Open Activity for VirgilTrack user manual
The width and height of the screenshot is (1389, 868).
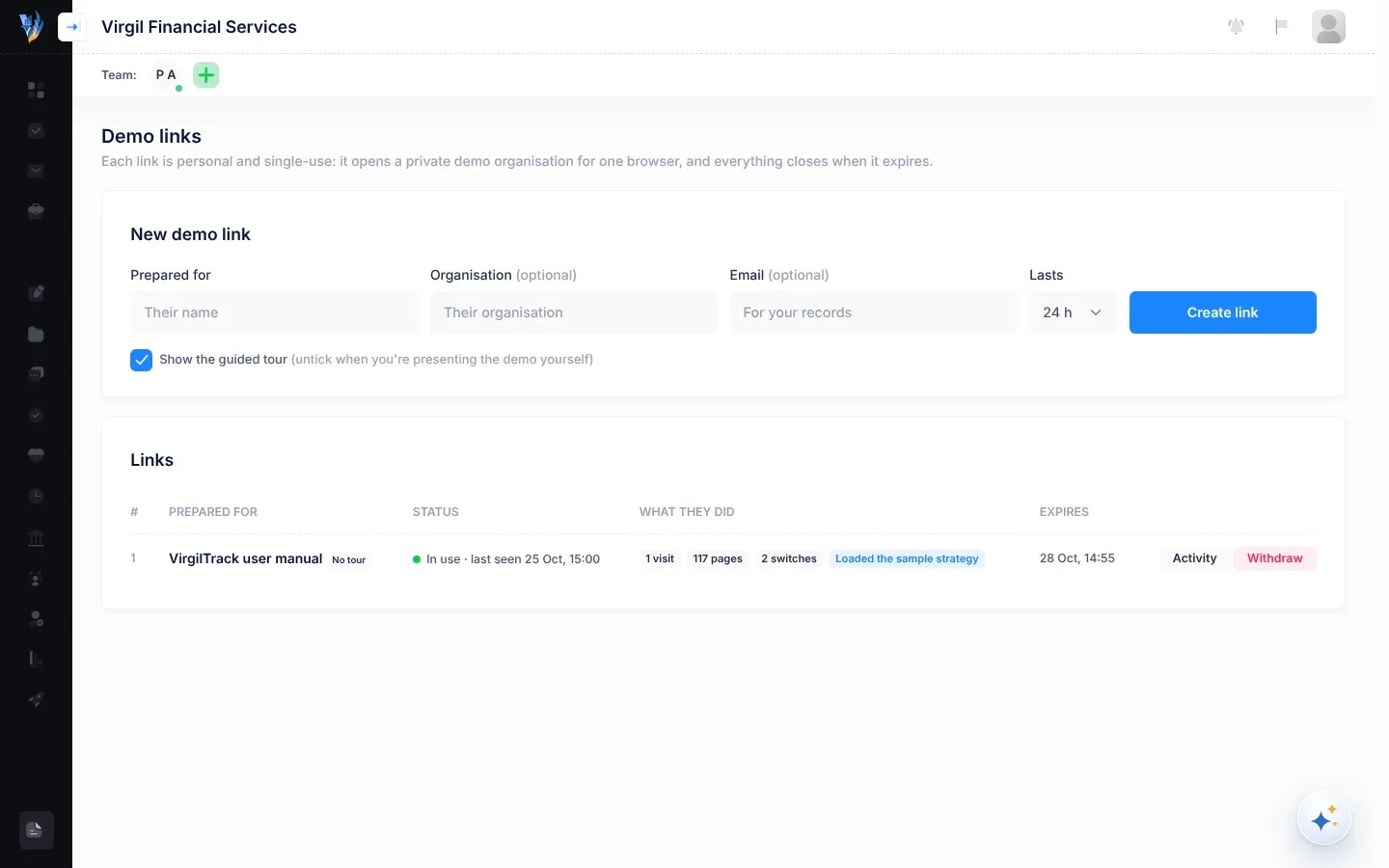[1194, 558]
